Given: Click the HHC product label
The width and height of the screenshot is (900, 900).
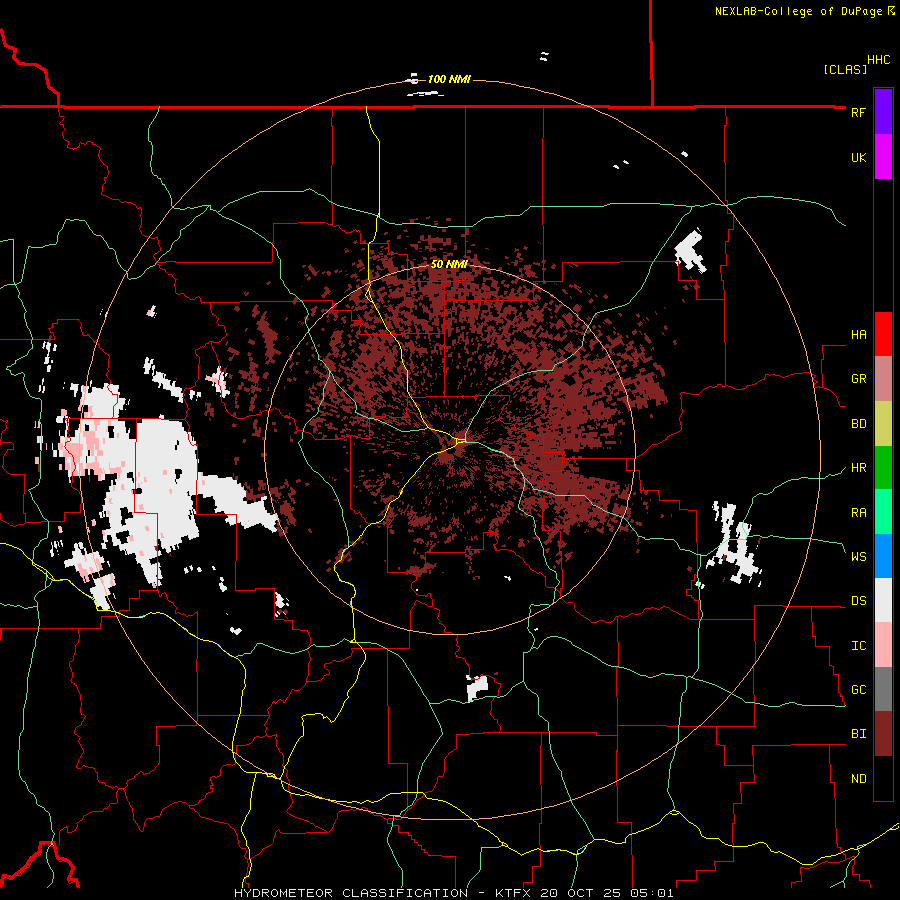Looking at the screenshot, I should pos(878,60).
